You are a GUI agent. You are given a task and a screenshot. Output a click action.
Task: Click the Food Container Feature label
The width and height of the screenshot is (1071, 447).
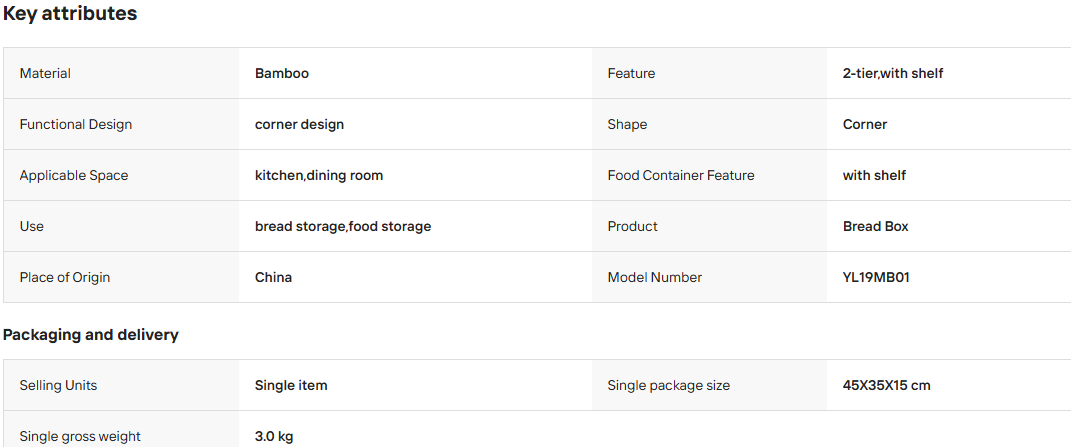(681, 176)
